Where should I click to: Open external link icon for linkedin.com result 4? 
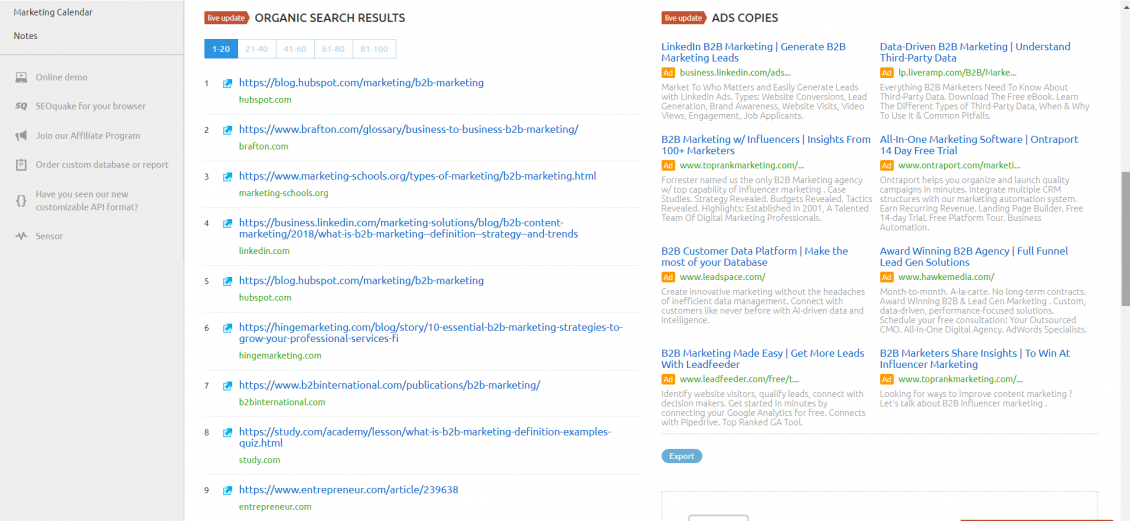pyautogui.click(x=227, y=223)
